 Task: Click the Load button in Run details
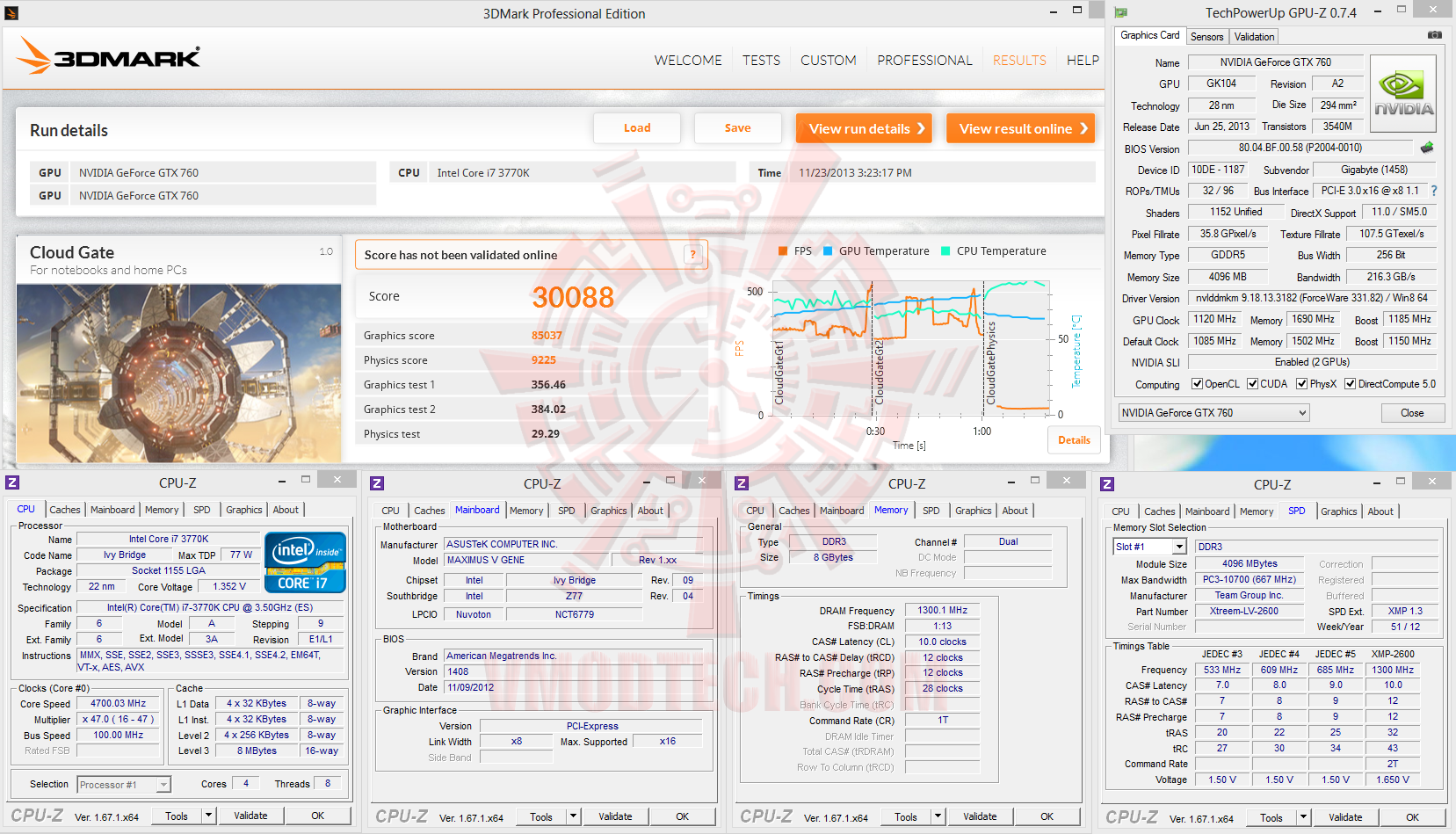click(637, 128)
